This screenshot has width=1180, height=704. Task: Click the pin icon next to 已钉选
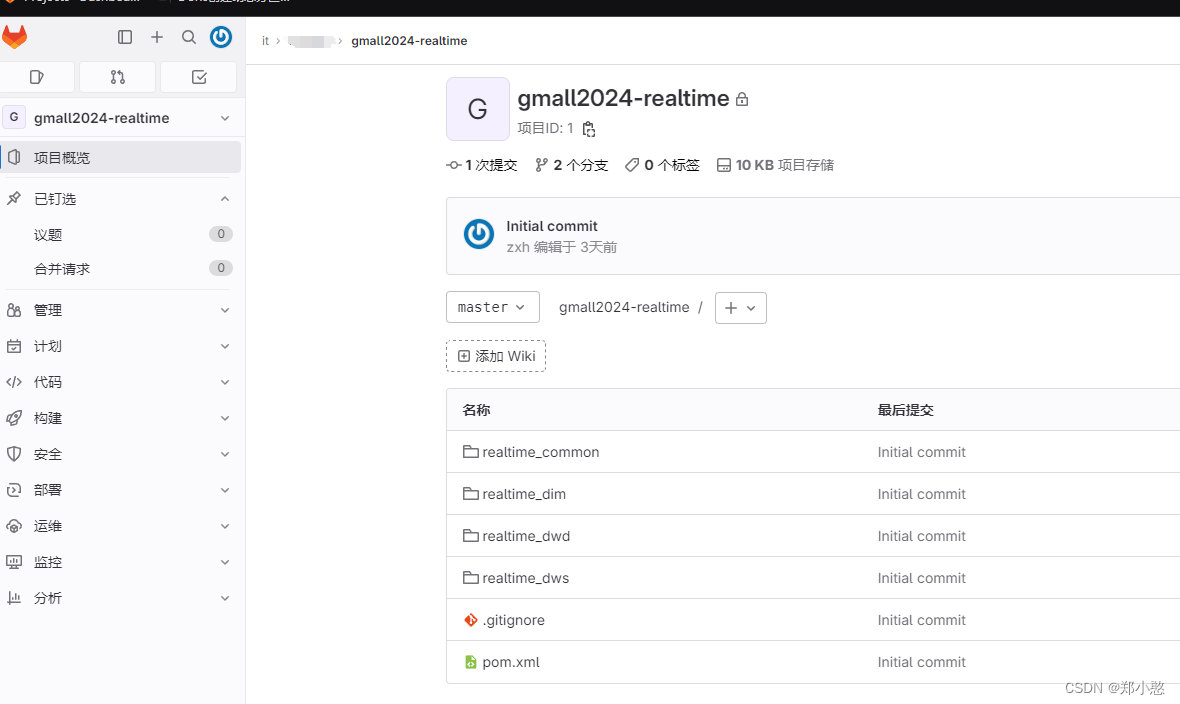pos(14,199)
